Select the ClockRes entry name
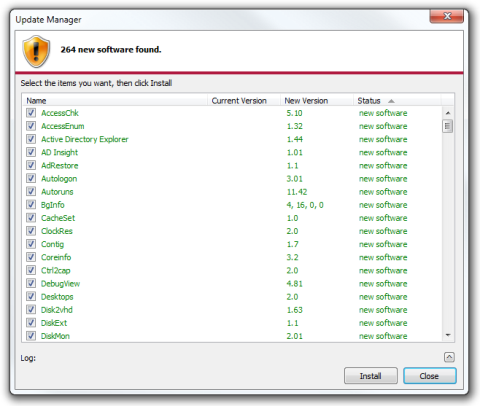Screen dimensions: 480x406 57,231
